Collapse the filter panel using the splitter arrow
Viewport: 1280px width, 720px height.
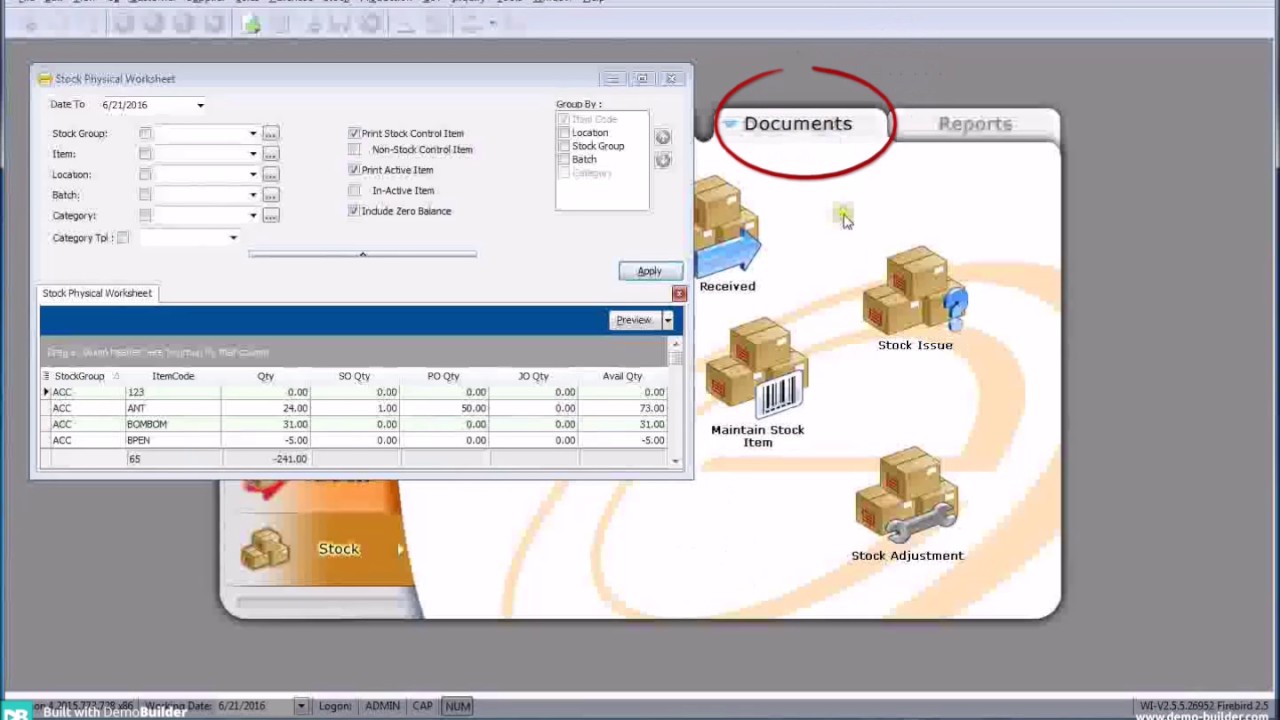(362, 254)
